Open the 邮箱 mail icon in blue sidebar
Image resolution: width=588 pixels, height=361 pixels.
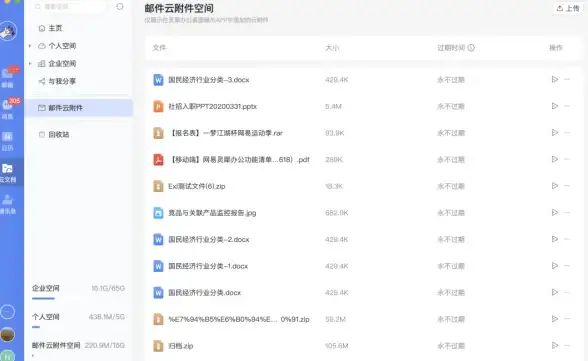[7, 74]
